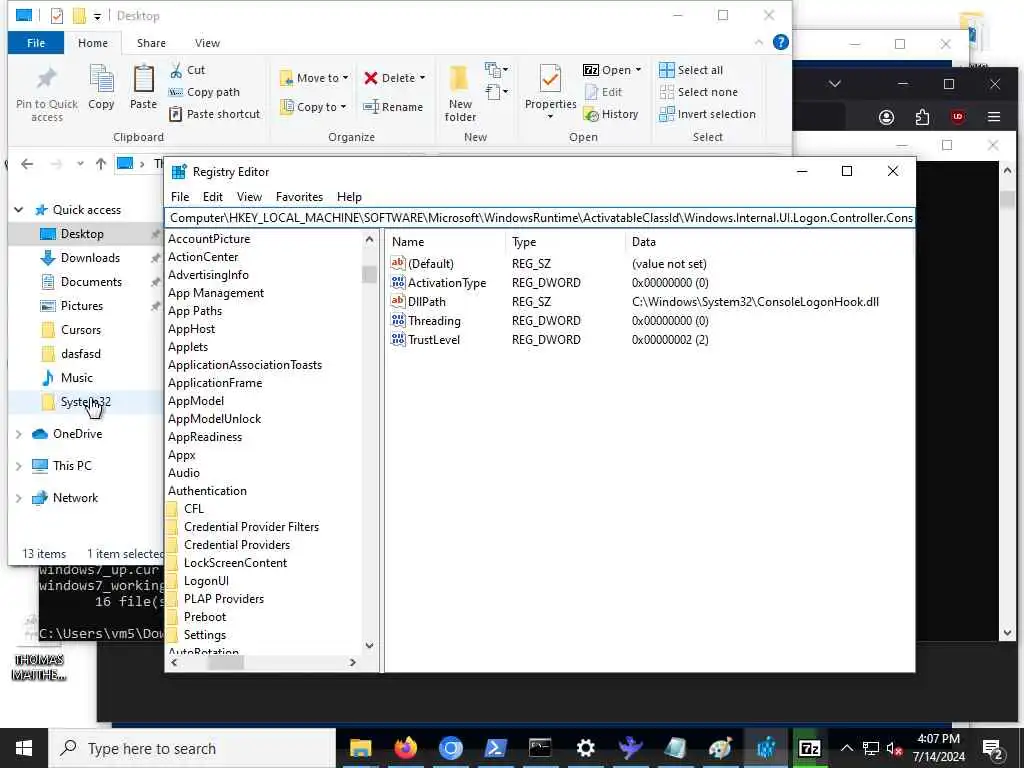Click the Registry Editor address bar
Screen dimensions: 1024x768
pyautogui.click(x=540, y=217)
